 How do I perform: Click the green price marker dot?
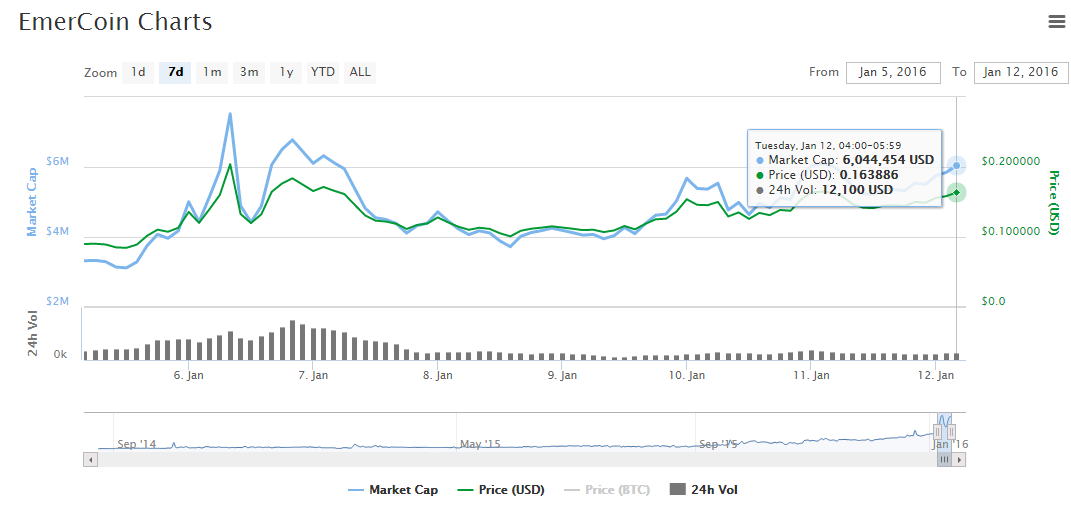click(956, 192)
